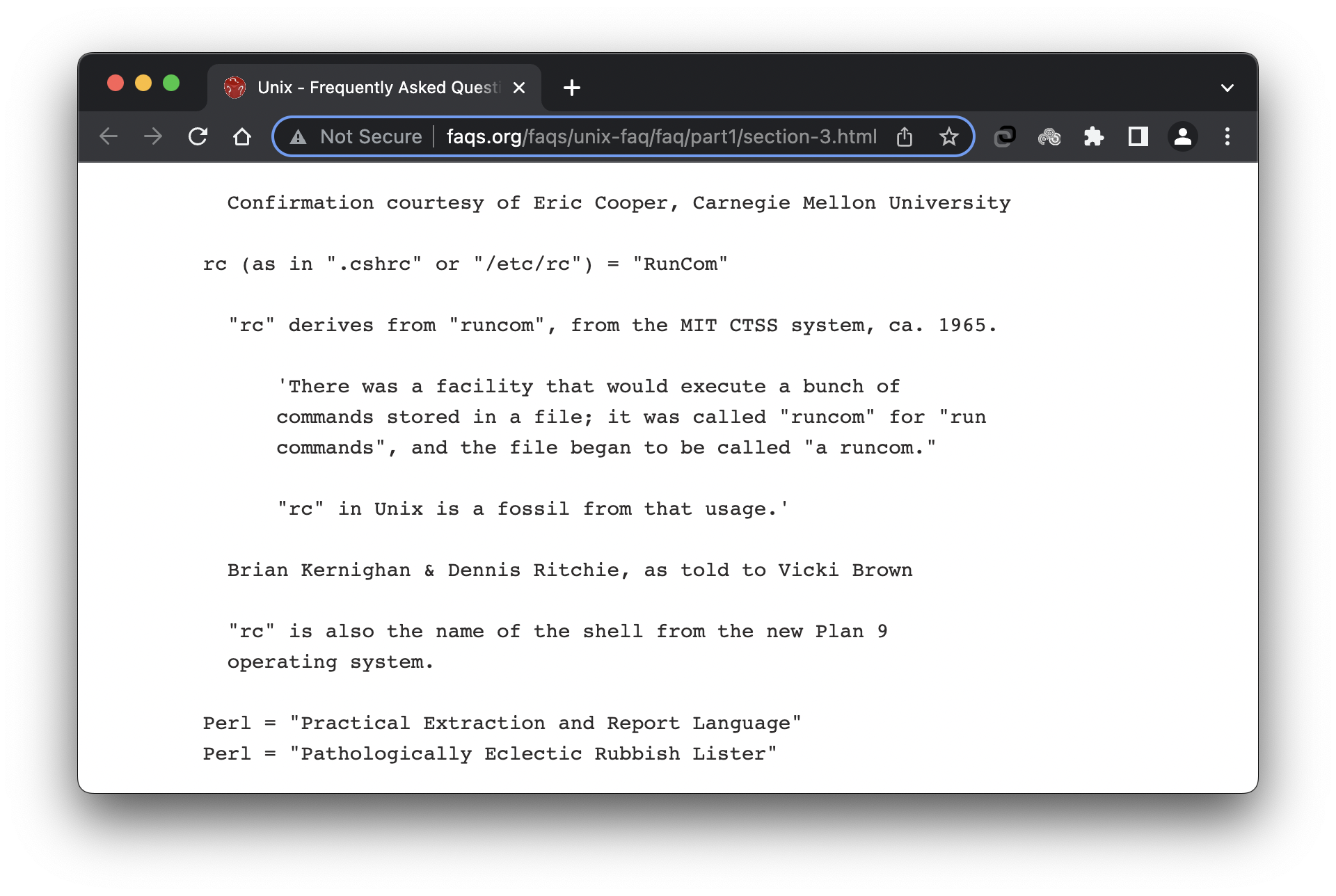Click the browser back arrow
Image resolution: width=1336 pixels, height=896 pixels.
(109, 136)
